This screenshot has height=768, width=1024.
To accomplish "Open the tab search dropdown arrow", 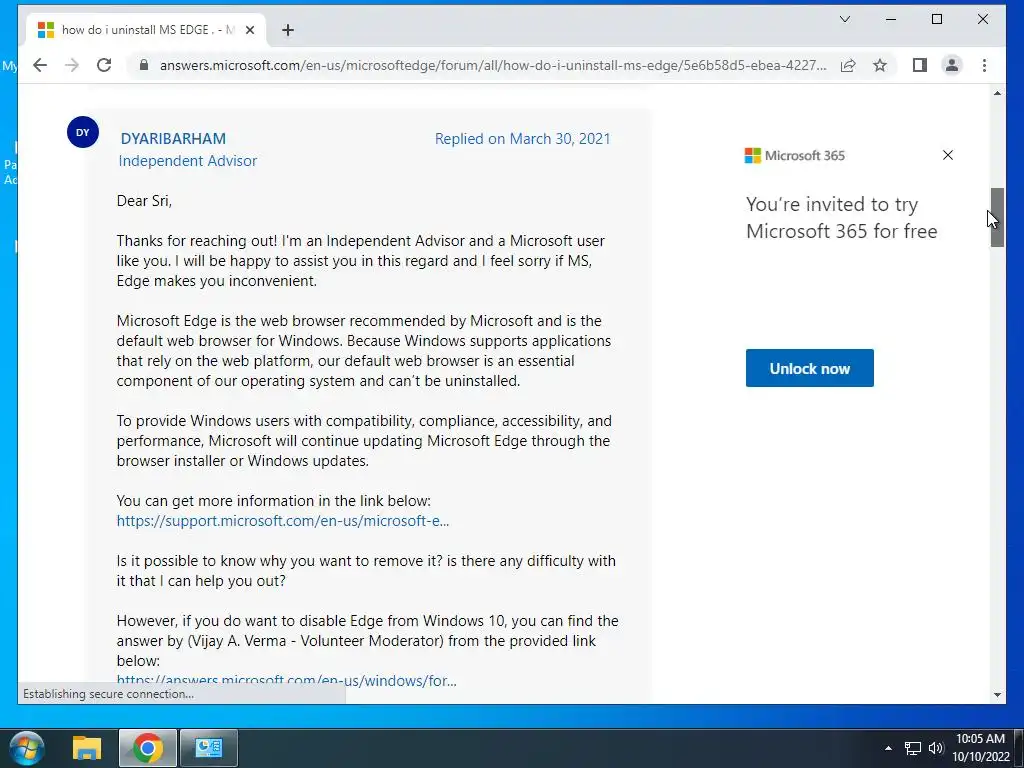I will tap(844, 20).
